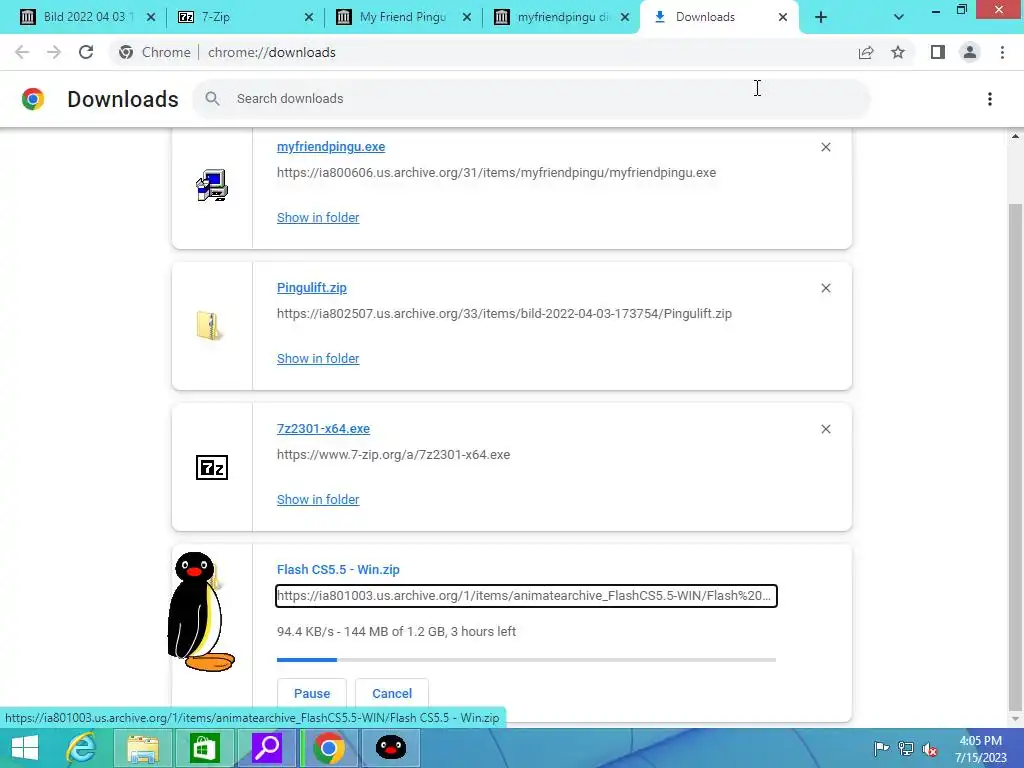Focus the Search downloads field
The height and width of the screenshot is (768, 1024).
(x=532, y=99)
